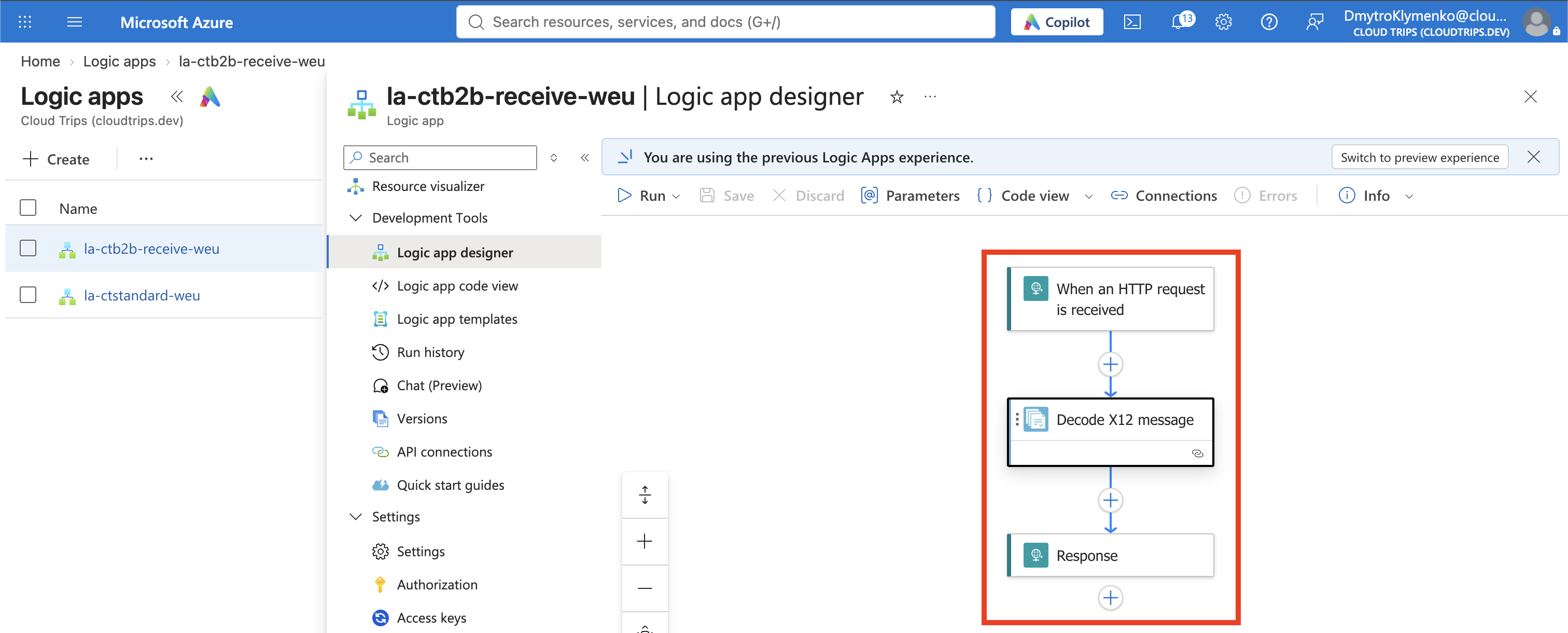The image size is (1568, 633).
Task: Open Access keys page
Action: 431,618
